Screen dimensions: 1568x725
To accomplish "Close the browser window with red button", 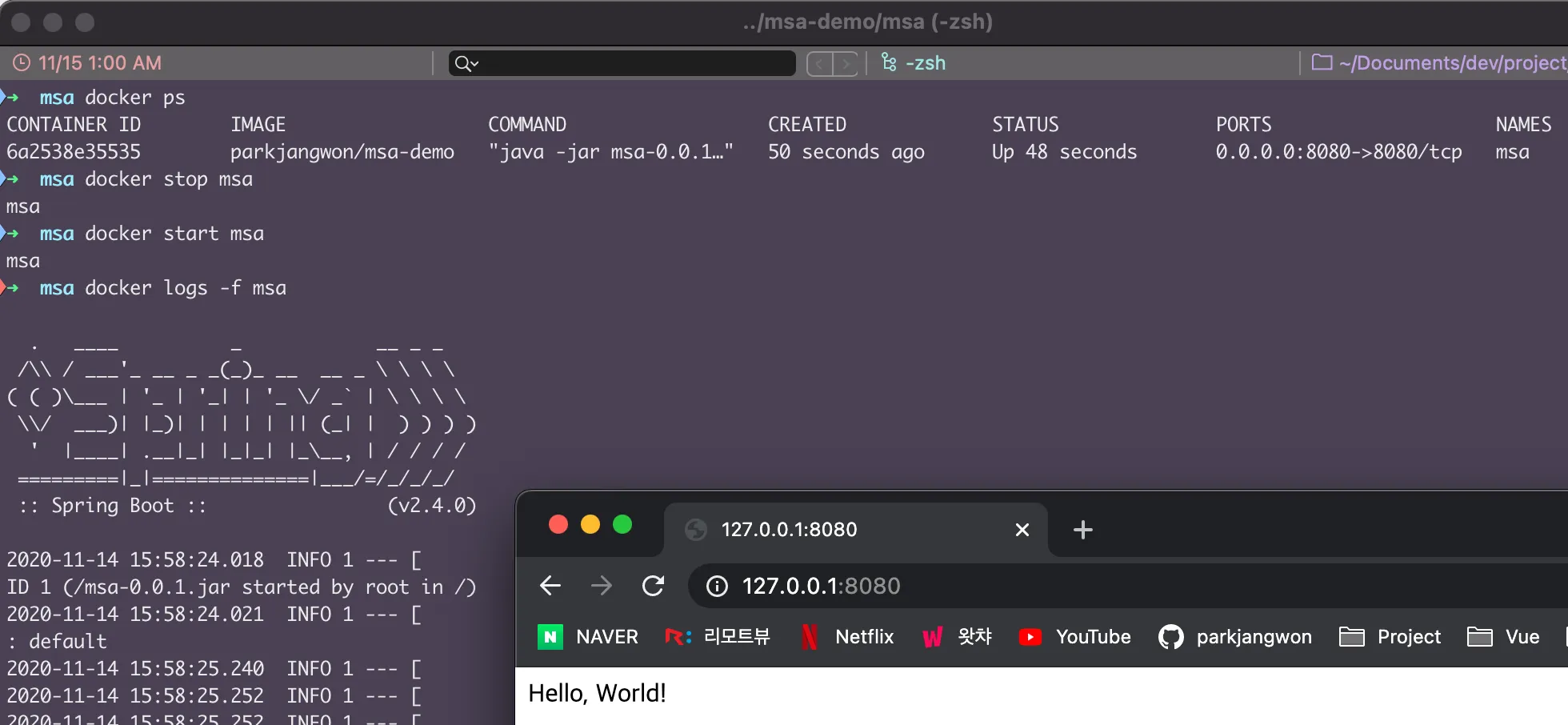I will pos(558,525).
